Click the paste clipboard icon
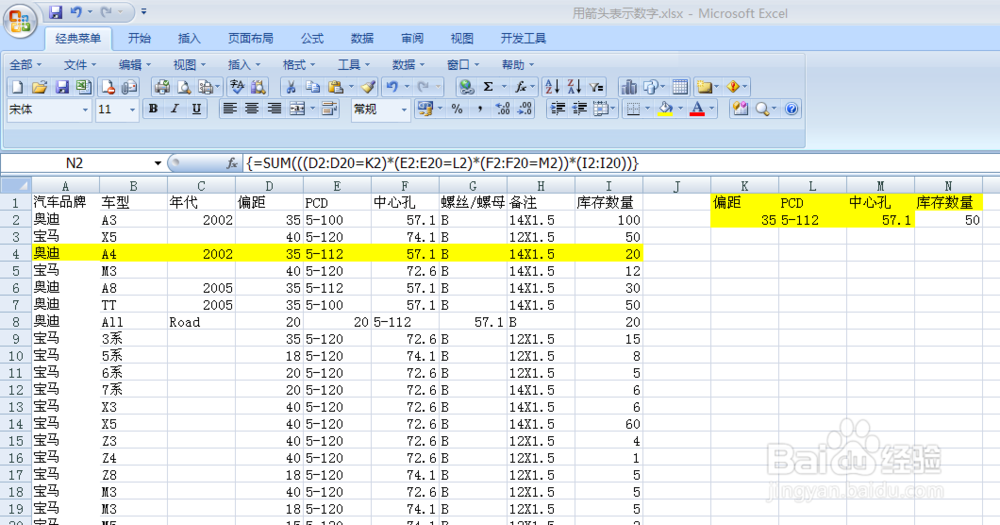 click(334, 87)
